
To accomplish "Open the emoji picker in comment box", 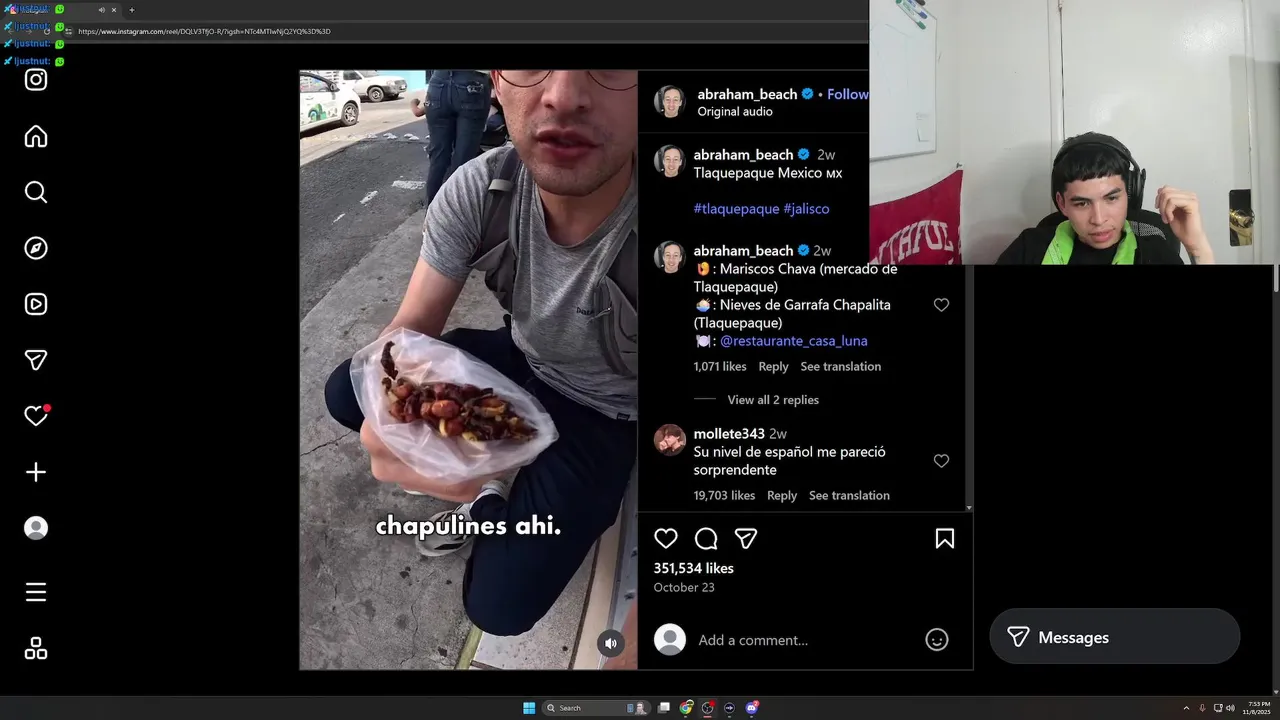I will click(x=937, y=640).
